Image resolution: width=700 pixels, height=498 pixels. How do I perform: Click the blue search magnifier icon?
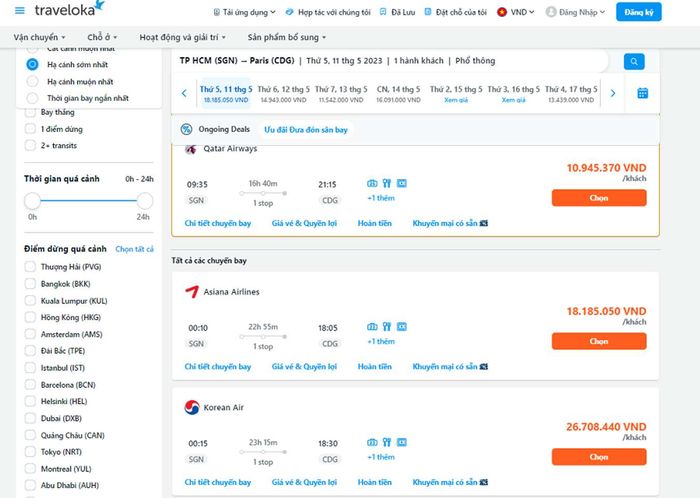[634, 62]
